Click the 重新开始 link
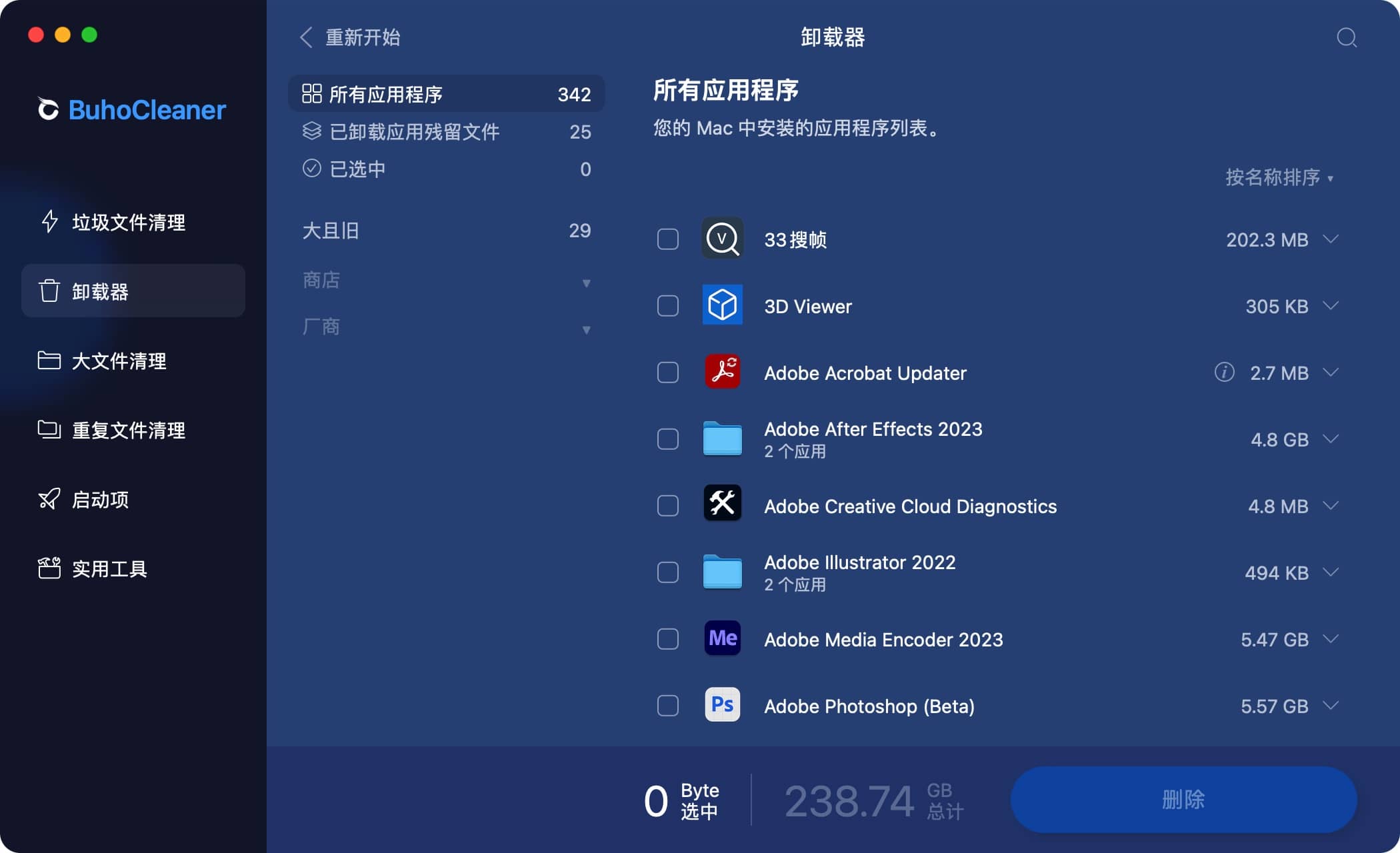The width and height of the screenshot is (1400, 853). point(363,37)
